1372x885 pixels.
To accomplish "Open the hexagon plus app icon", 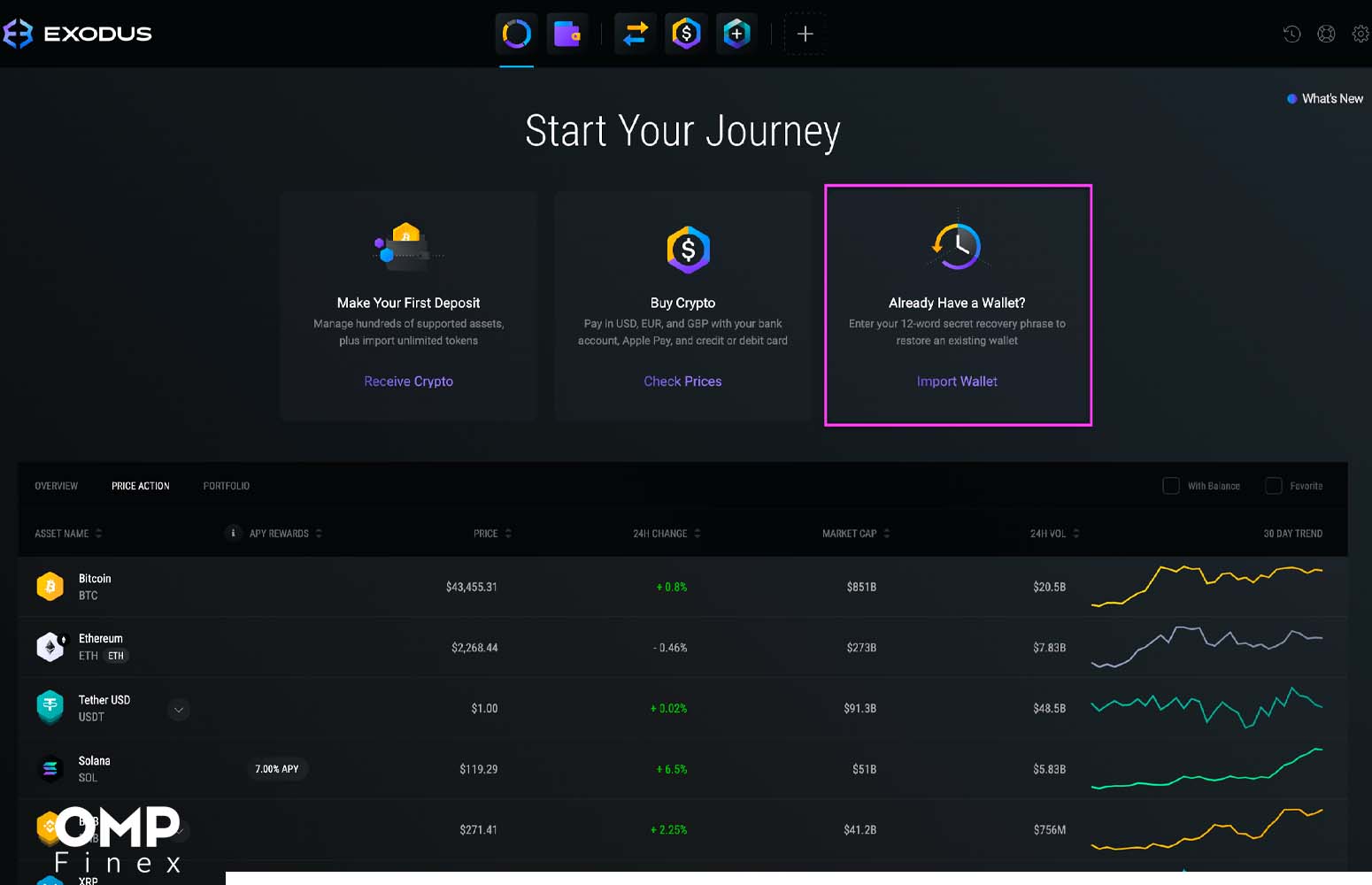I will [736, 35].
